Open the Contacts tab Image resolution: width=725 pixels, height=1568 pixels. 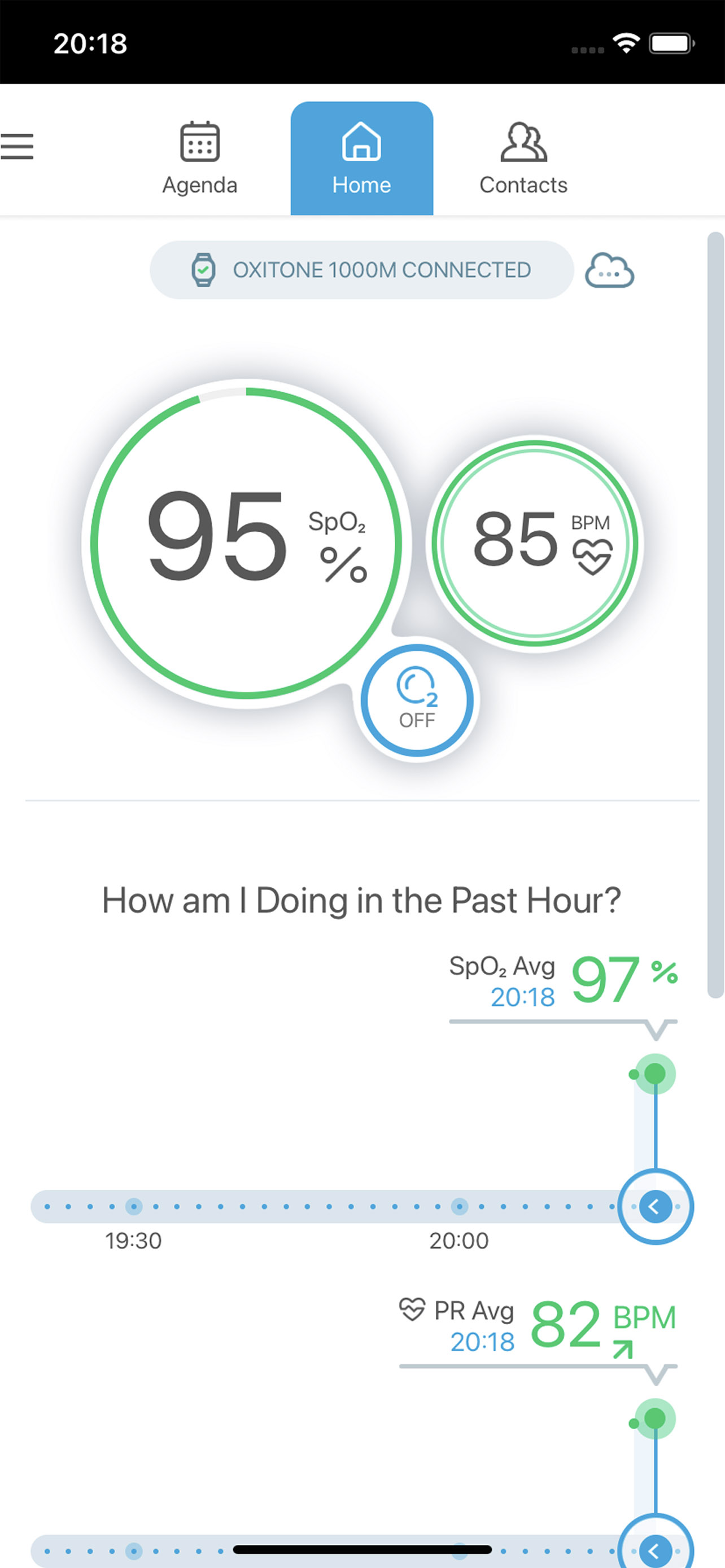523,158
